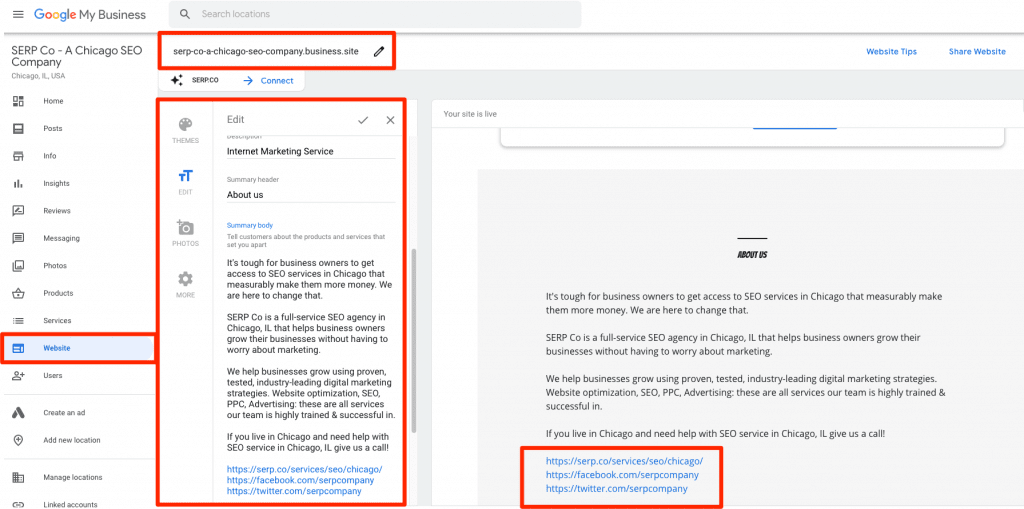1024x509 pixels.
Task: Click inside the Summary body text area
Action: 311,376
